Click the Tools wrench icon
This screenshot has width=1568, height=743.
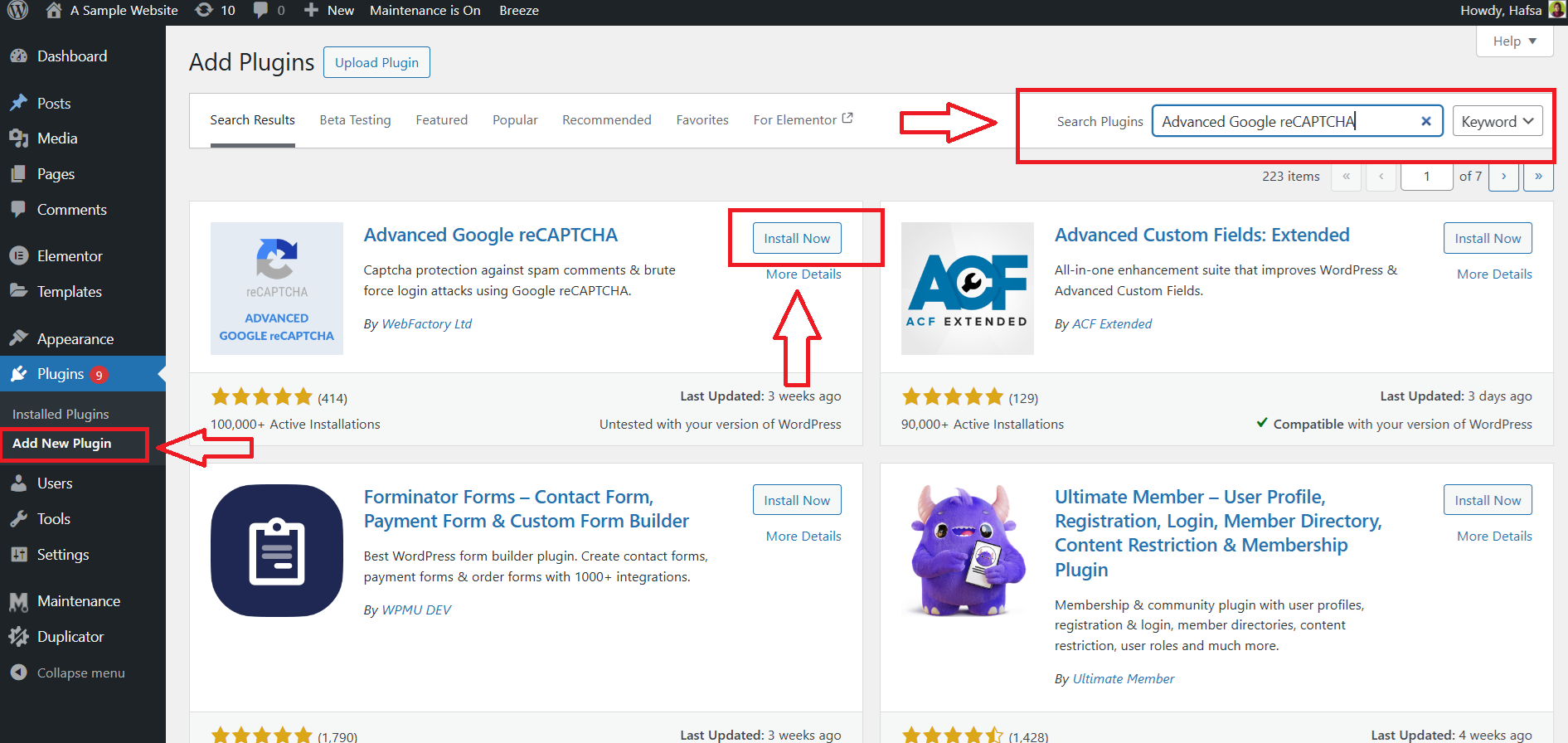point(18,518)
